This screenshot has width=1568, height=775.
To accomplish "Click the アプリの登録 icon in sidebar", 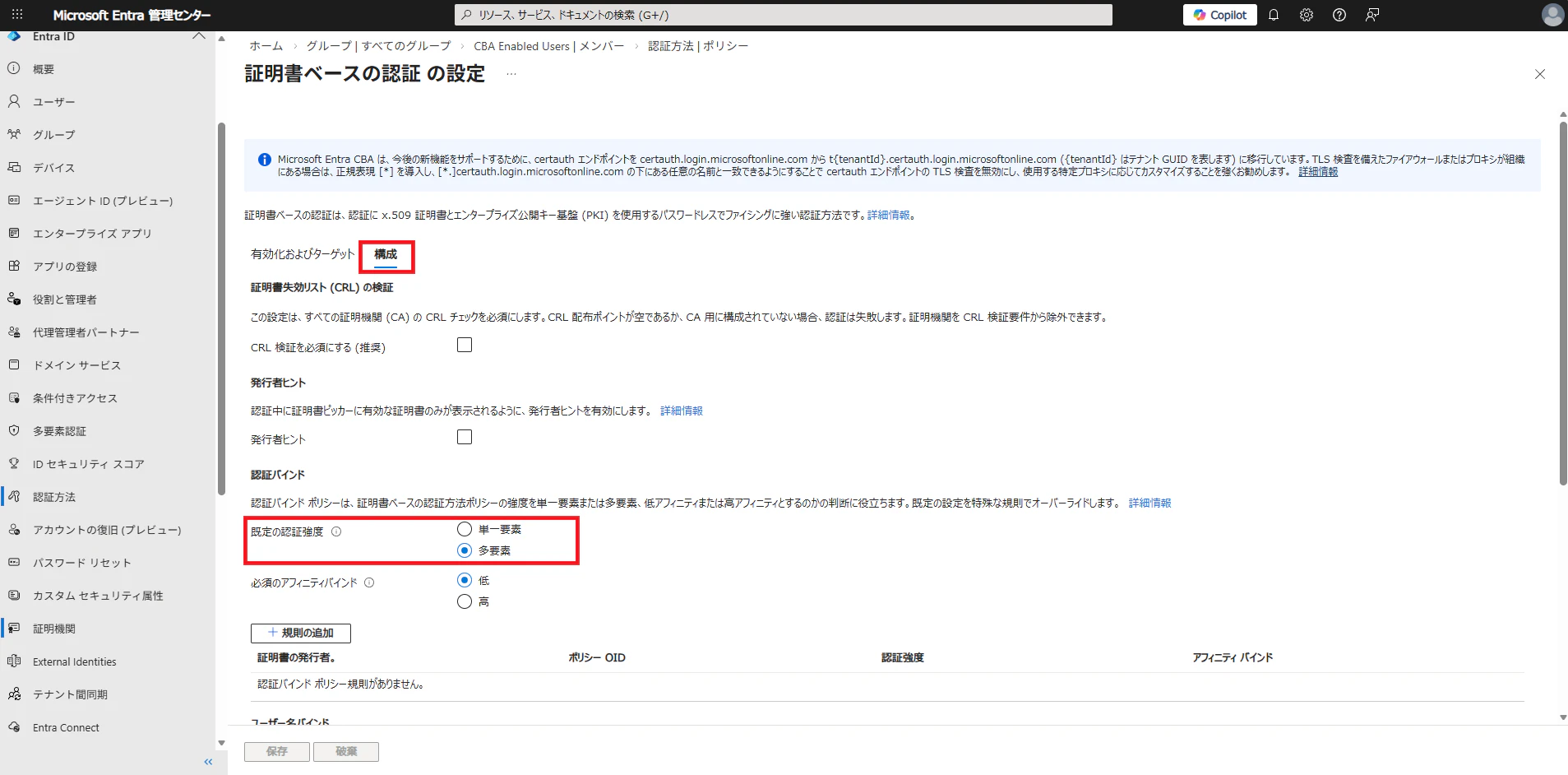I will 14,266.
